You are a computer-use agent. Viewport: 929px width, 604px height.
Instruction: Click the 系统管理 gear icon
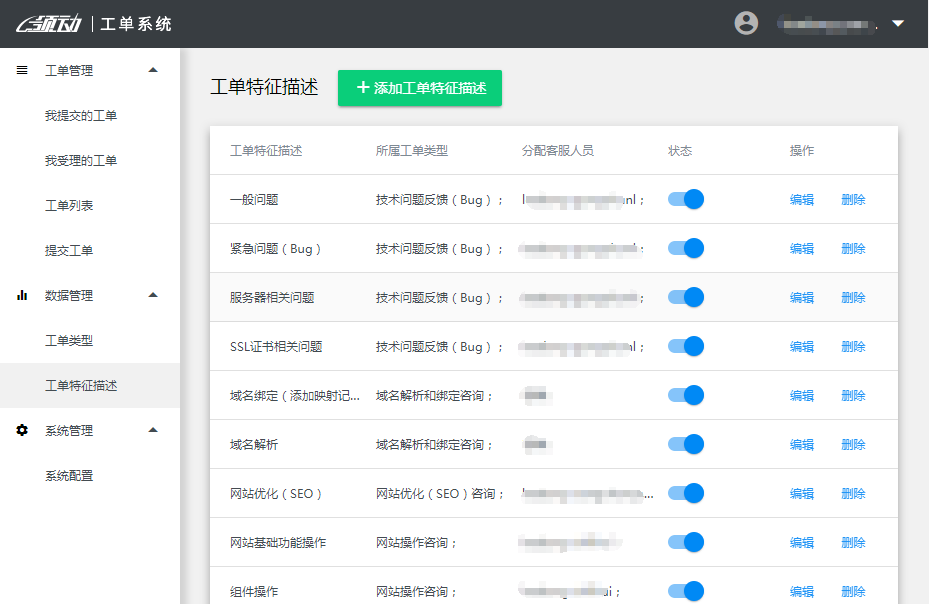[22, 430]
